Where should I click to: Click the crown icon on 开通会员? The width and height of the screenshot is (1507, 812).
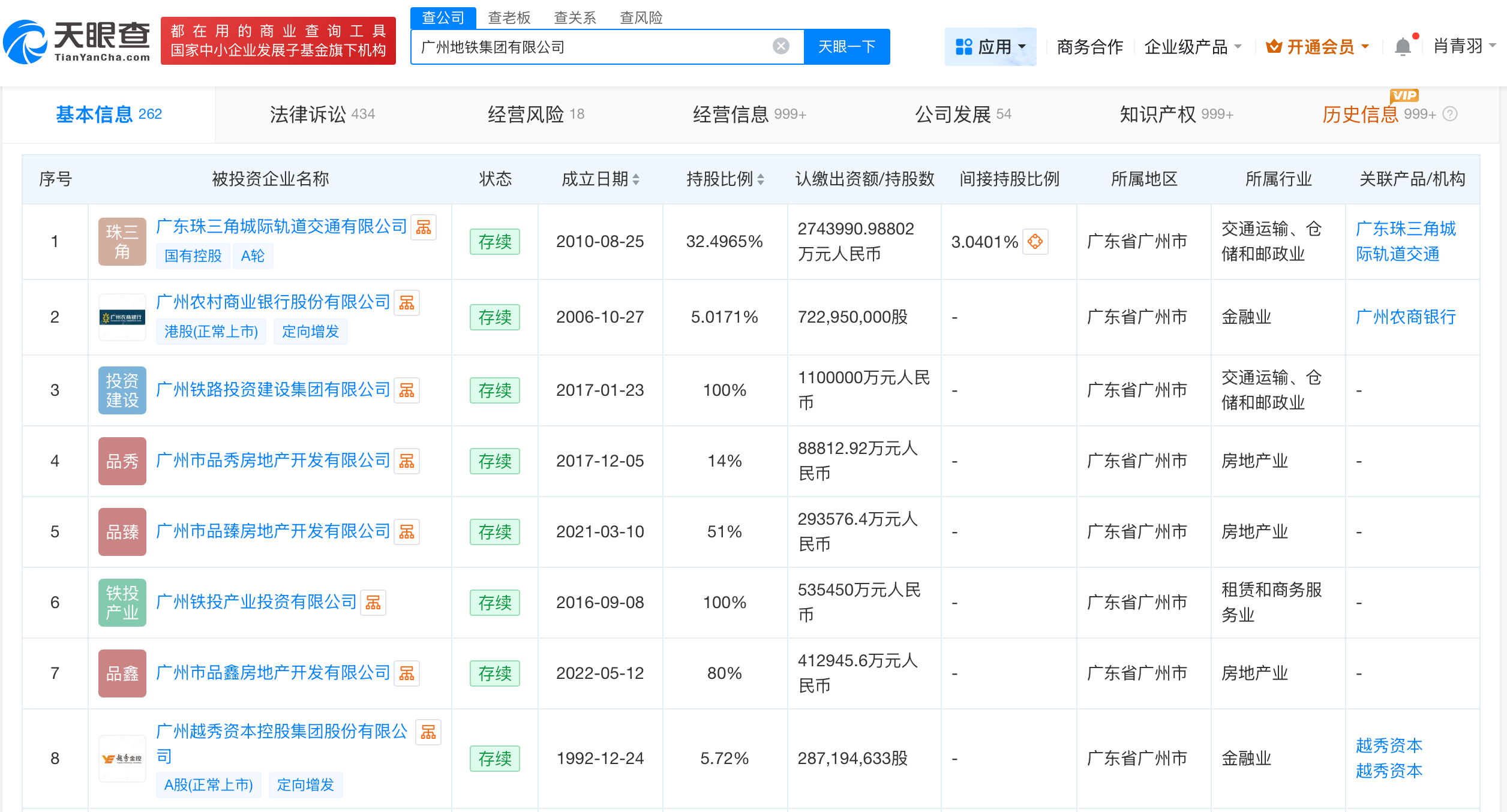click(1275, 46)
